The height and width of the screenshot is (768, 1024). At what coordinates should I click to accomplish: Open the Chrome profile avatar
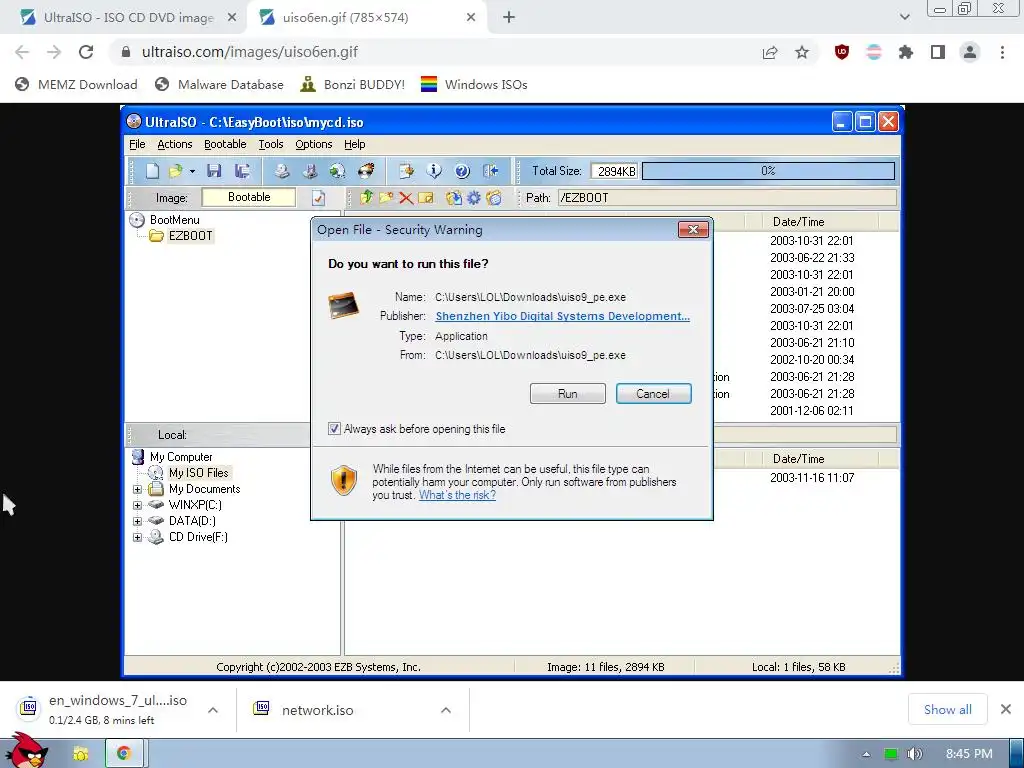[x=970, y=52]
